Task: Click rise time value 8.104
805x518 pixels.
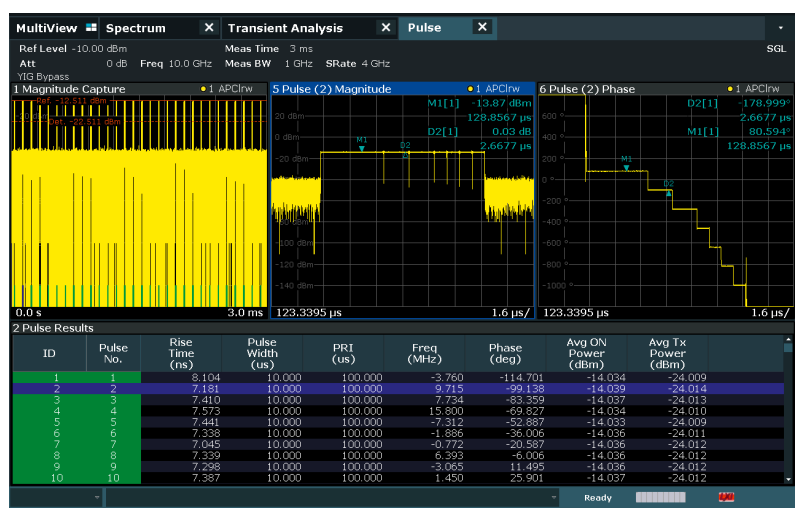Action: point(205,377)
